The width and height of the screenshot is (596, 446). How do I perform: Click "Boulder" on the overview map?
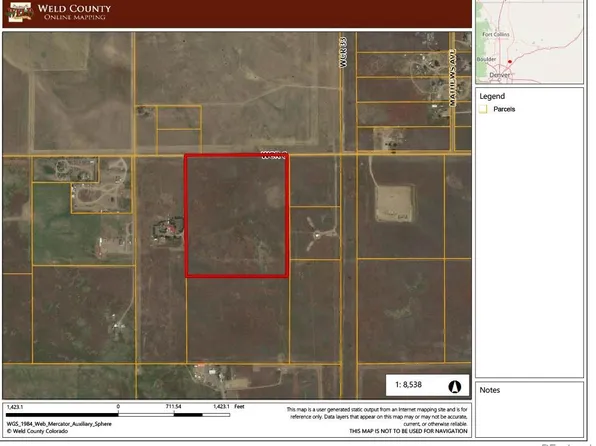point(486,59)
